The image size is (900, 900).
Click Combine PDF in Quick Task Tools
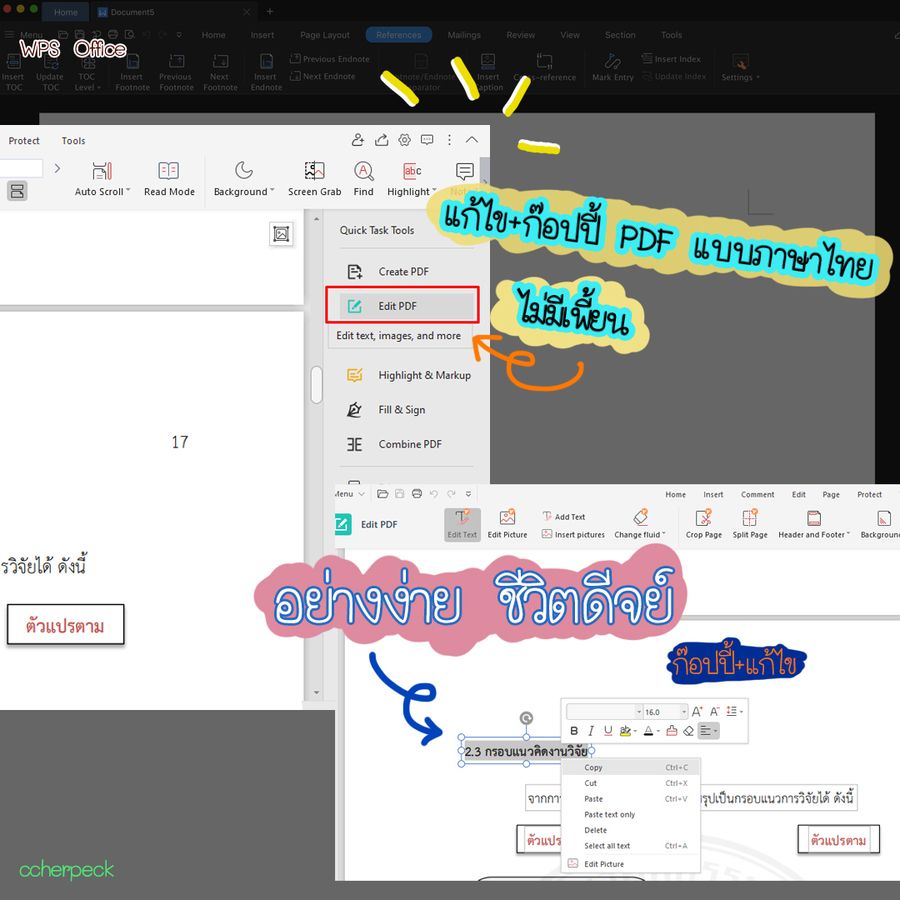[x=394, y=444]
